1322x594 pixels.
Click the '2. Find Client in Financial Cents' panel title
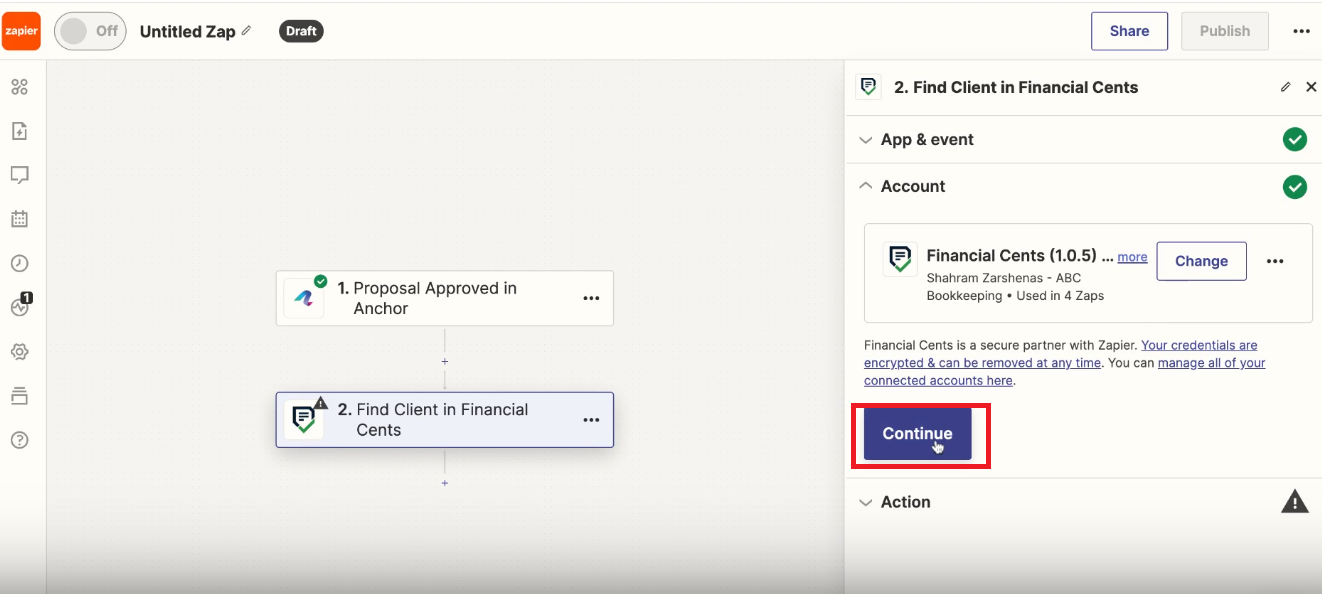click(x=1016, y=87)
